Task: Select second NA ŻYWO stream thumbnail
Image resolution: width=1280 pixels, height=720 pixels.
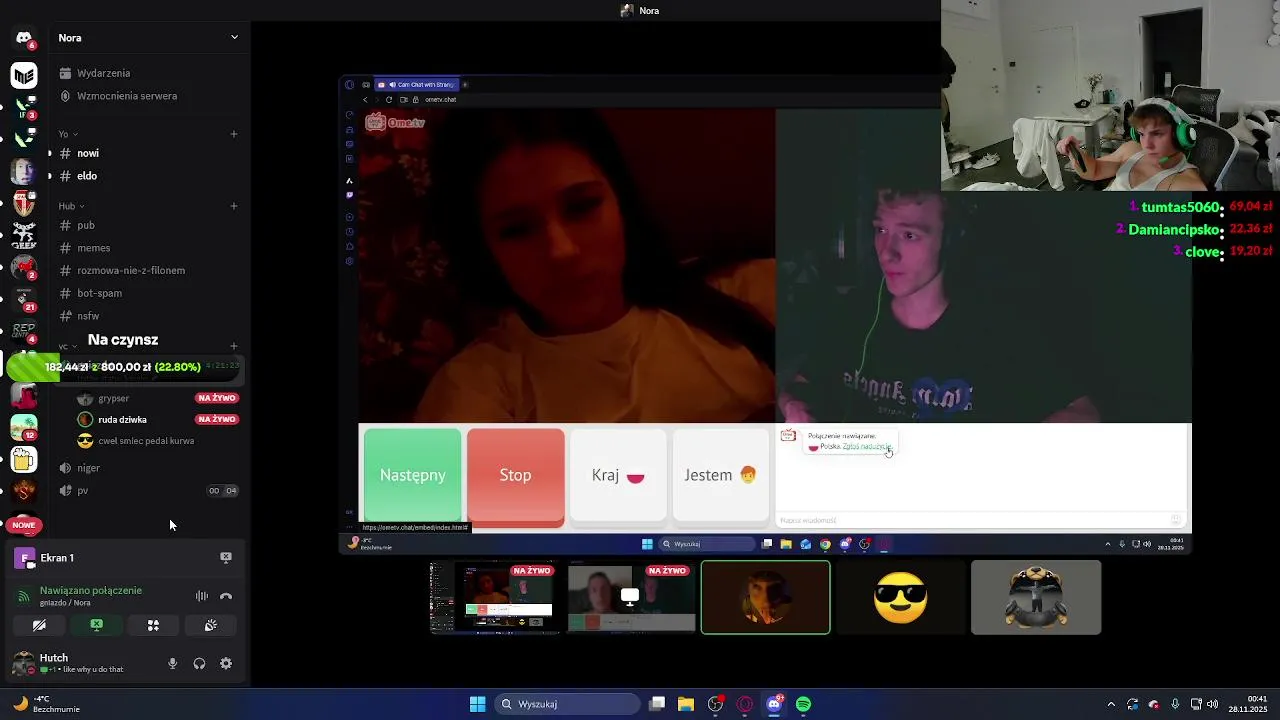Action: coord(631,597)
